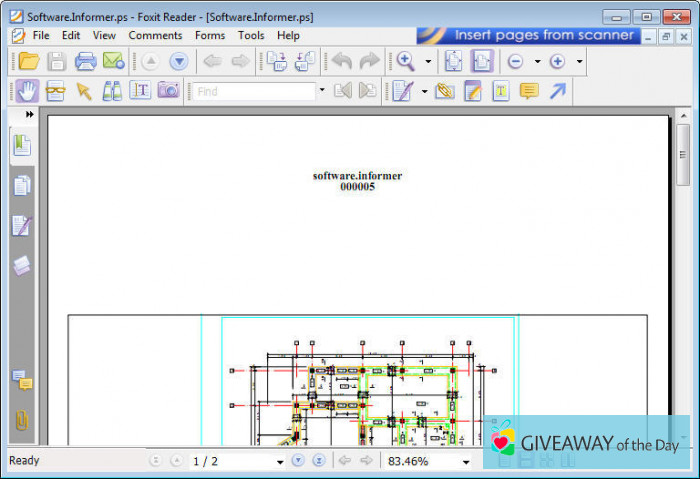Open the Bookmarks panel in sidebar
The image size is (700, 479).
click(x=22, y=146)
